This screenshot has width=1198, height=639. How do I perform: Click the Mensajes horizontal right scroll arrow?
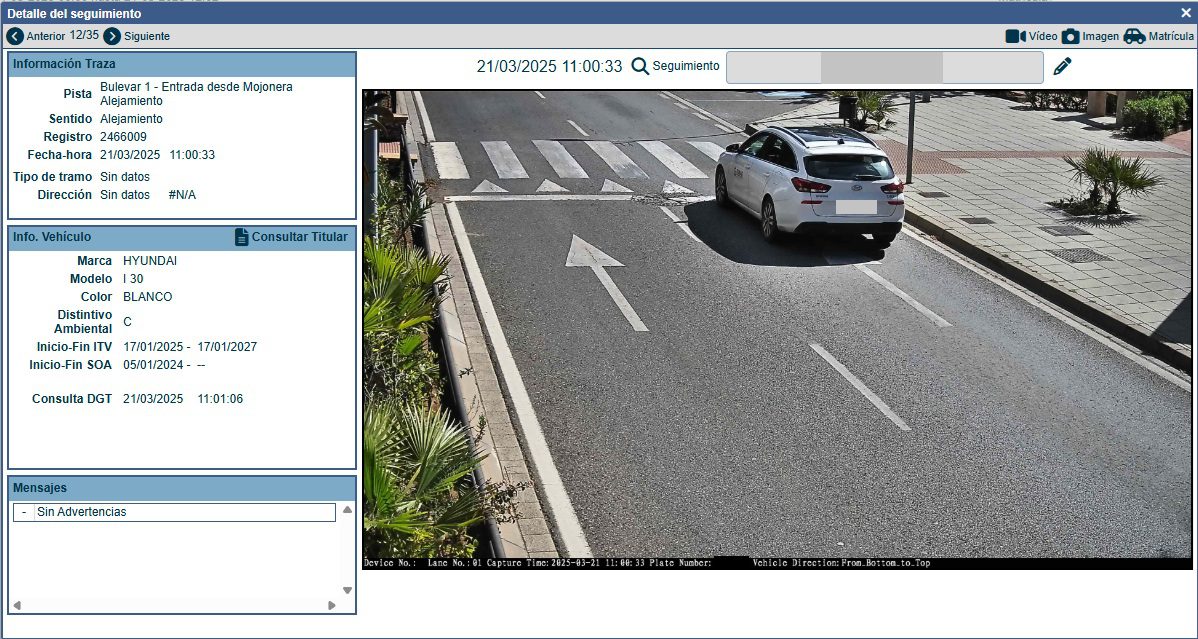pyautogui.click(x=331, y=604)
